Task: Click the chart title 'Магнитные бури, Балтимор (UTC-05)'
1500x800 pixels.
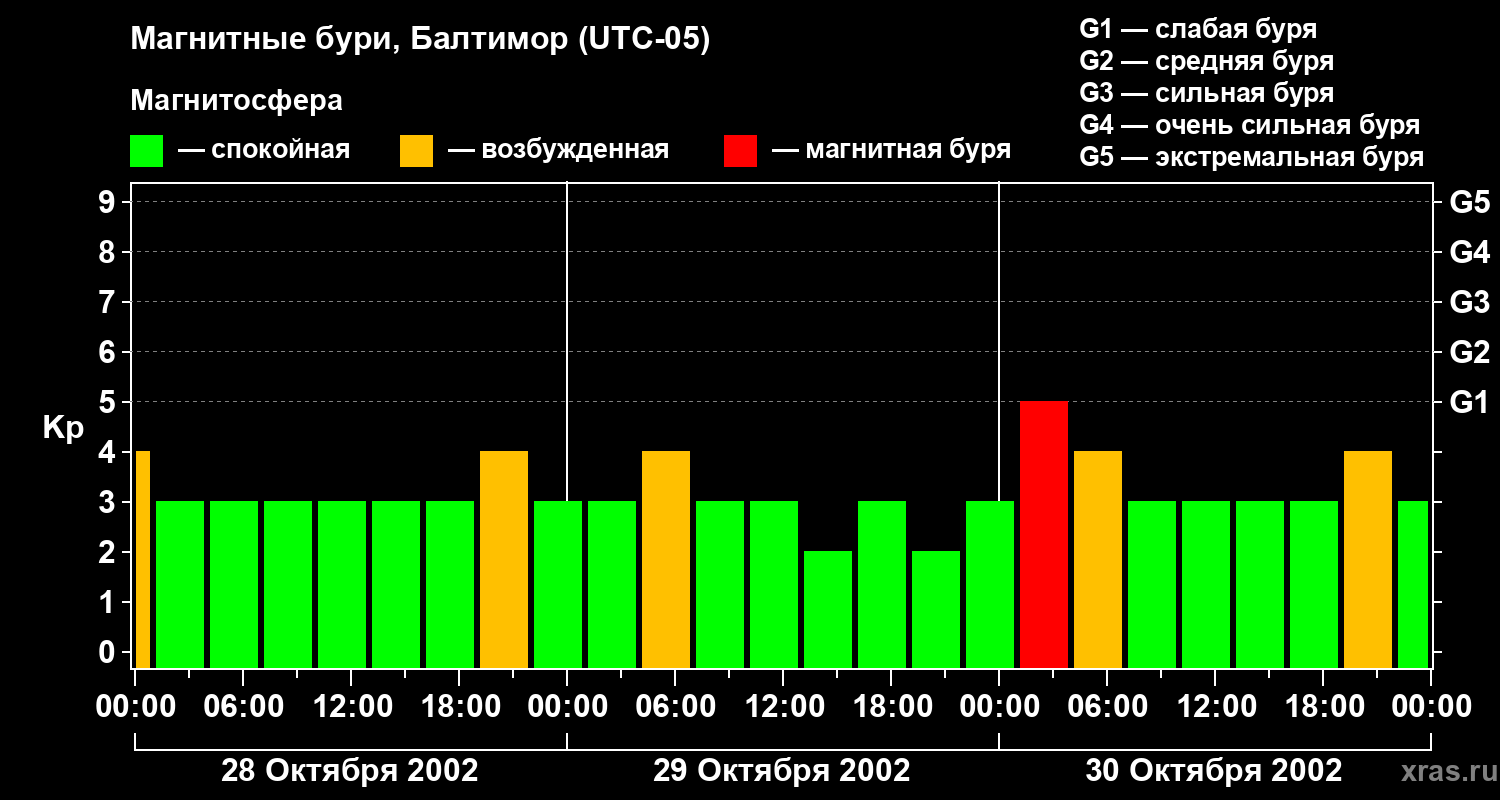Action: pyautogui.click(x=420, y=40)
